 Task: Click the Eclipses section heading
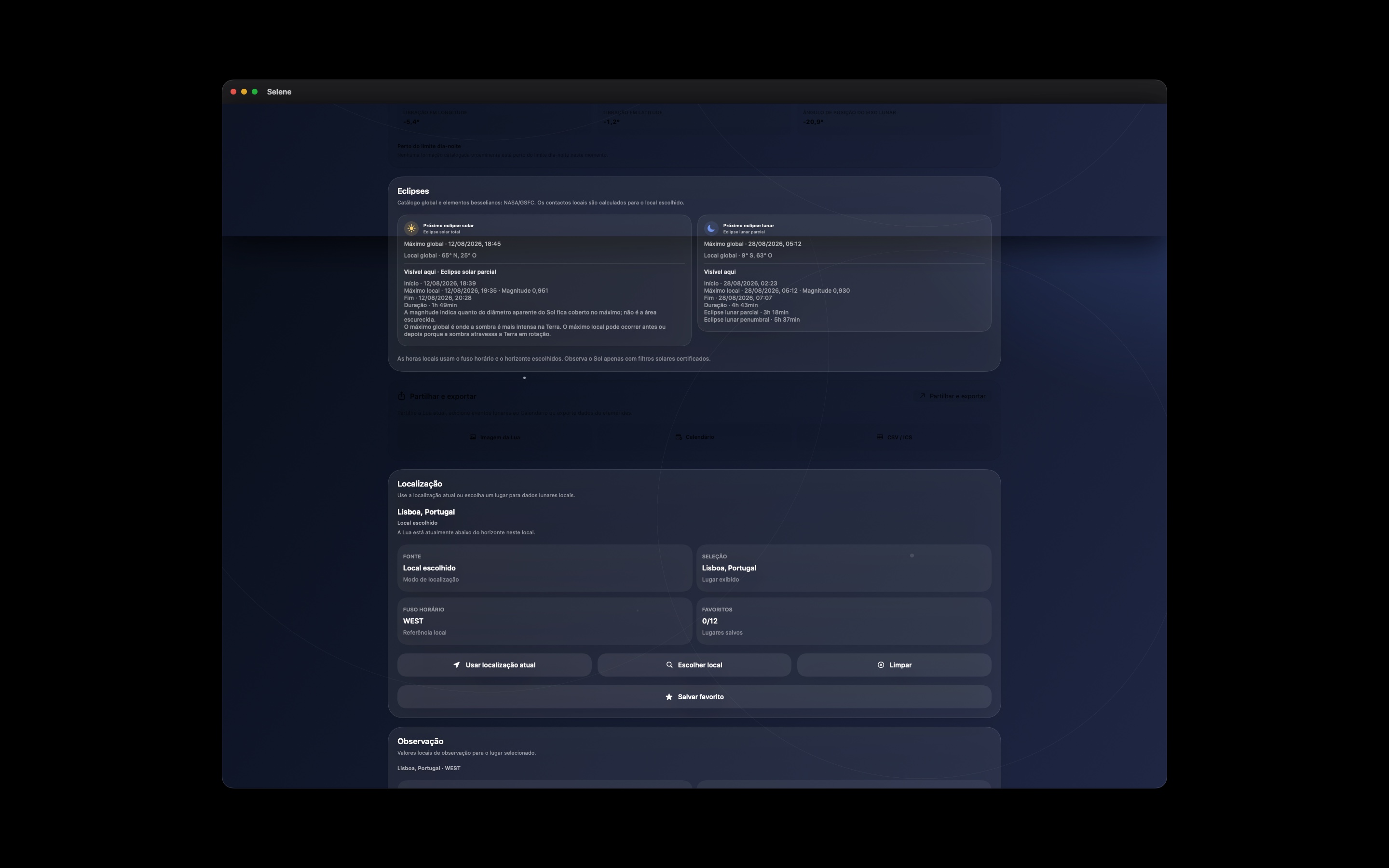(413, 191)
